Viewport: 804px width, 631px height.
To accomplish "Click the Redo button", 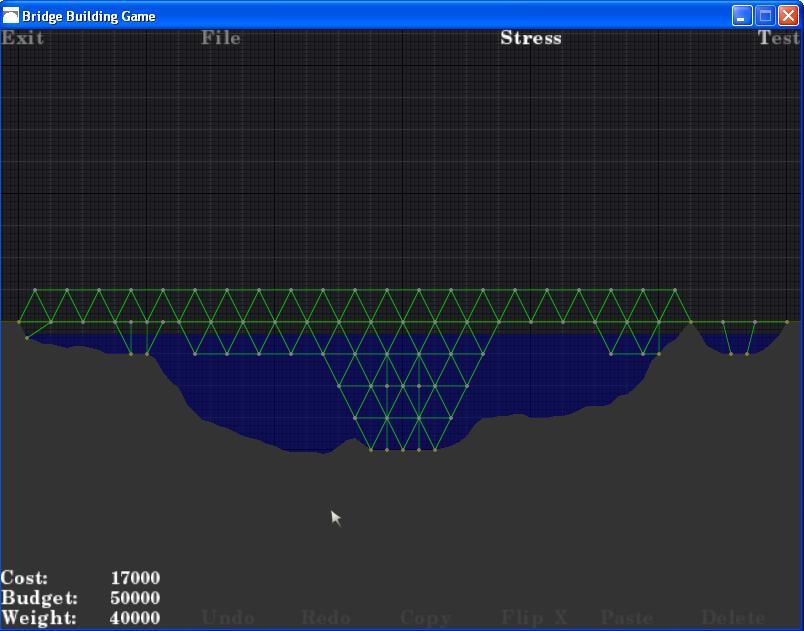I will pyautogui.click(x=326, y=618).
